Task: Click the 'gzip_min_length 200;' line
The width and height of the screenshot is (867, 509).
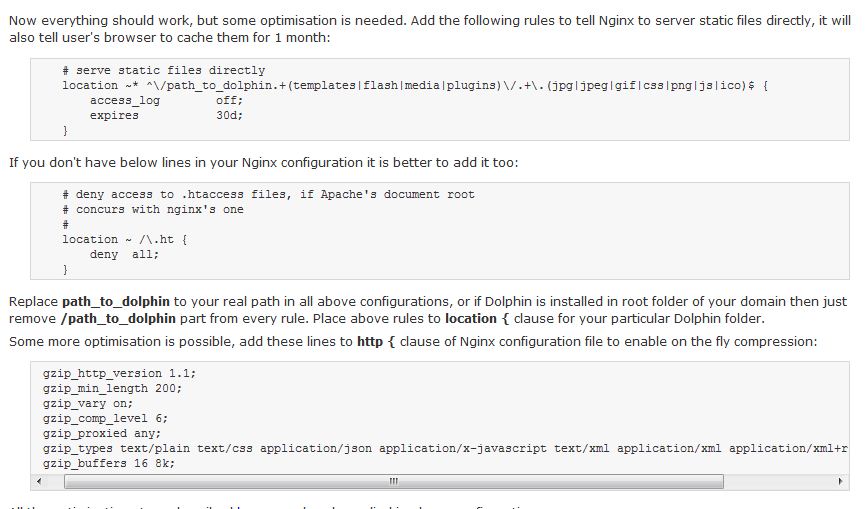Action: click(x=112, y=389)
